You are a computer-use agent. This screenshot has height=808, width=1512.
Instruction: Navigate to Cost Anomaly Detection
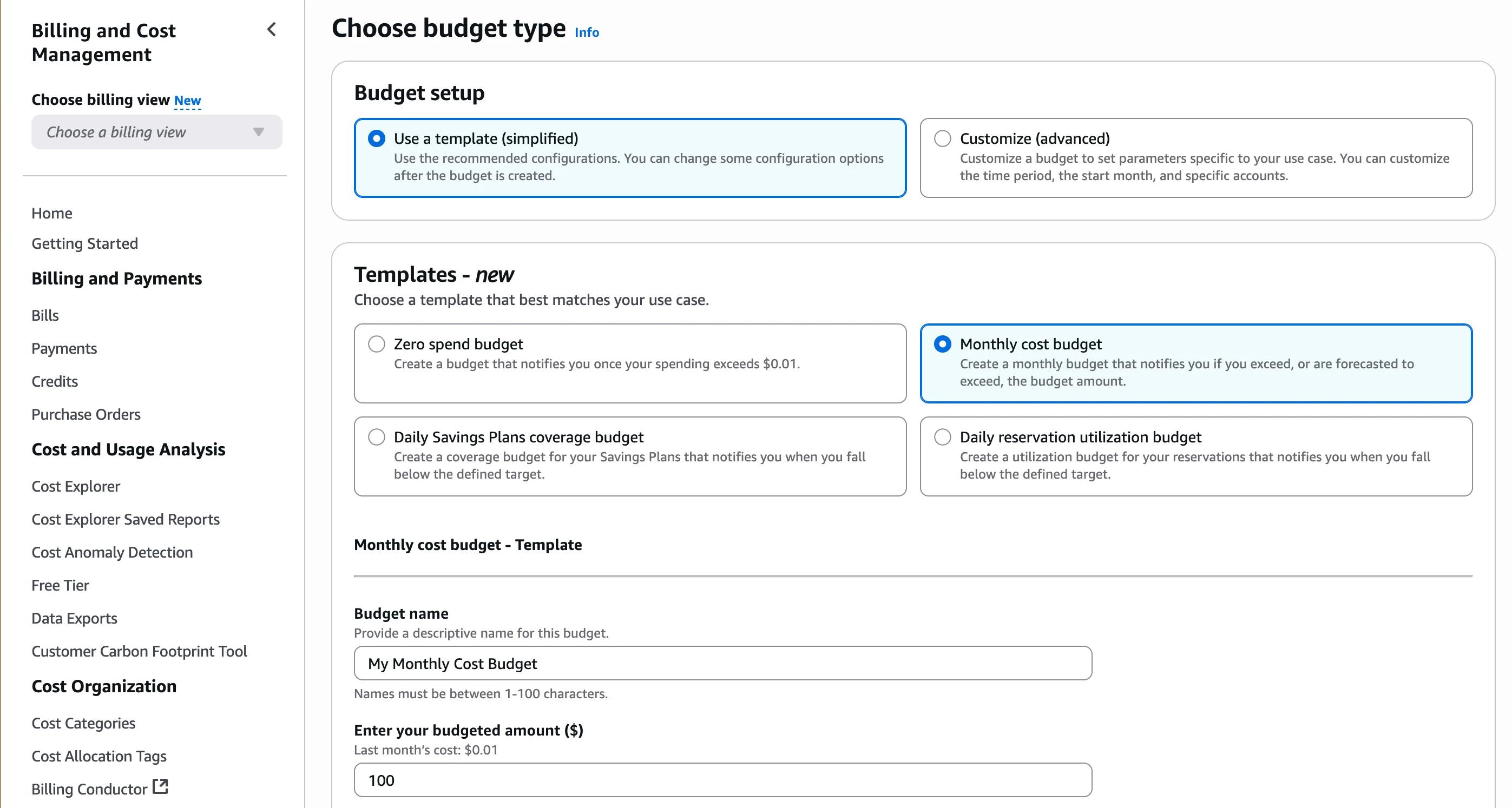tap(112, 552)
